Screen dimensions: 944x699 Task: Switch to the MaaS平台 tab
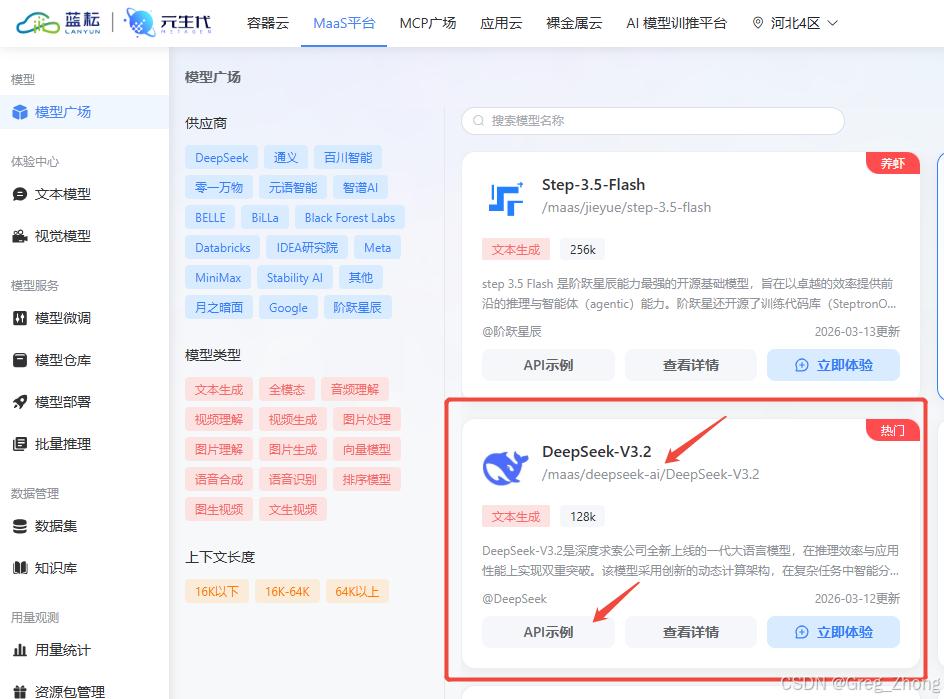[344, 23]
